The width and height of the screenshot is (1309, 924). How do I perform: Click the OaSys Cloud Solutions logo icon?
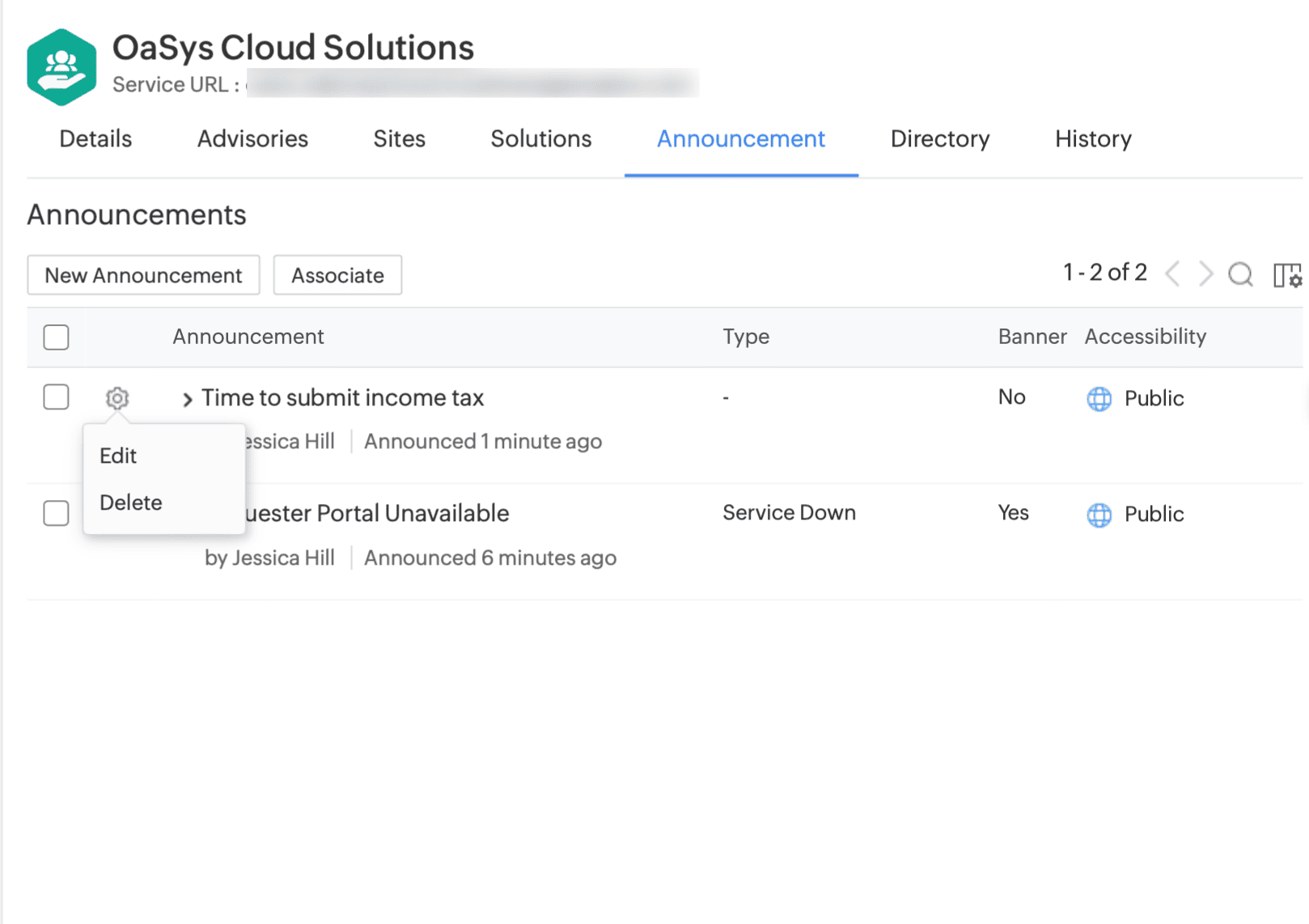(x=61, y=67)
